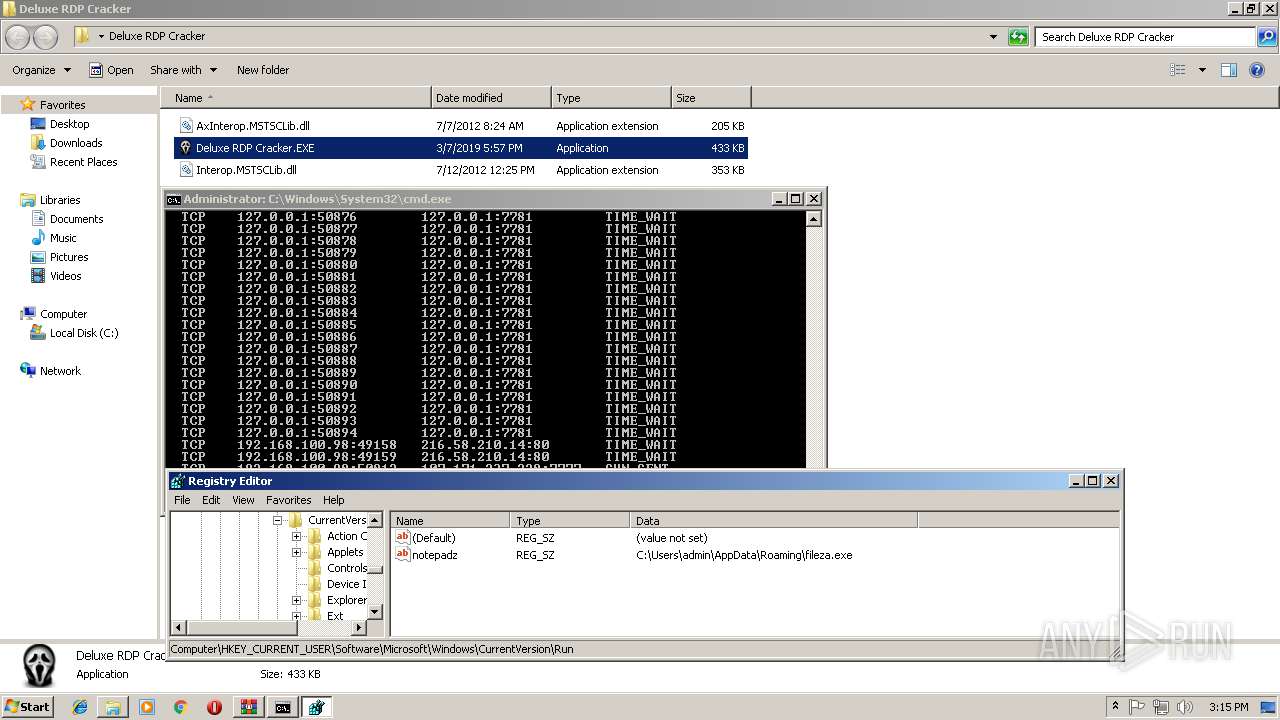
Task: Select the Controls registry key folder
Action: [x=338, y=568]
